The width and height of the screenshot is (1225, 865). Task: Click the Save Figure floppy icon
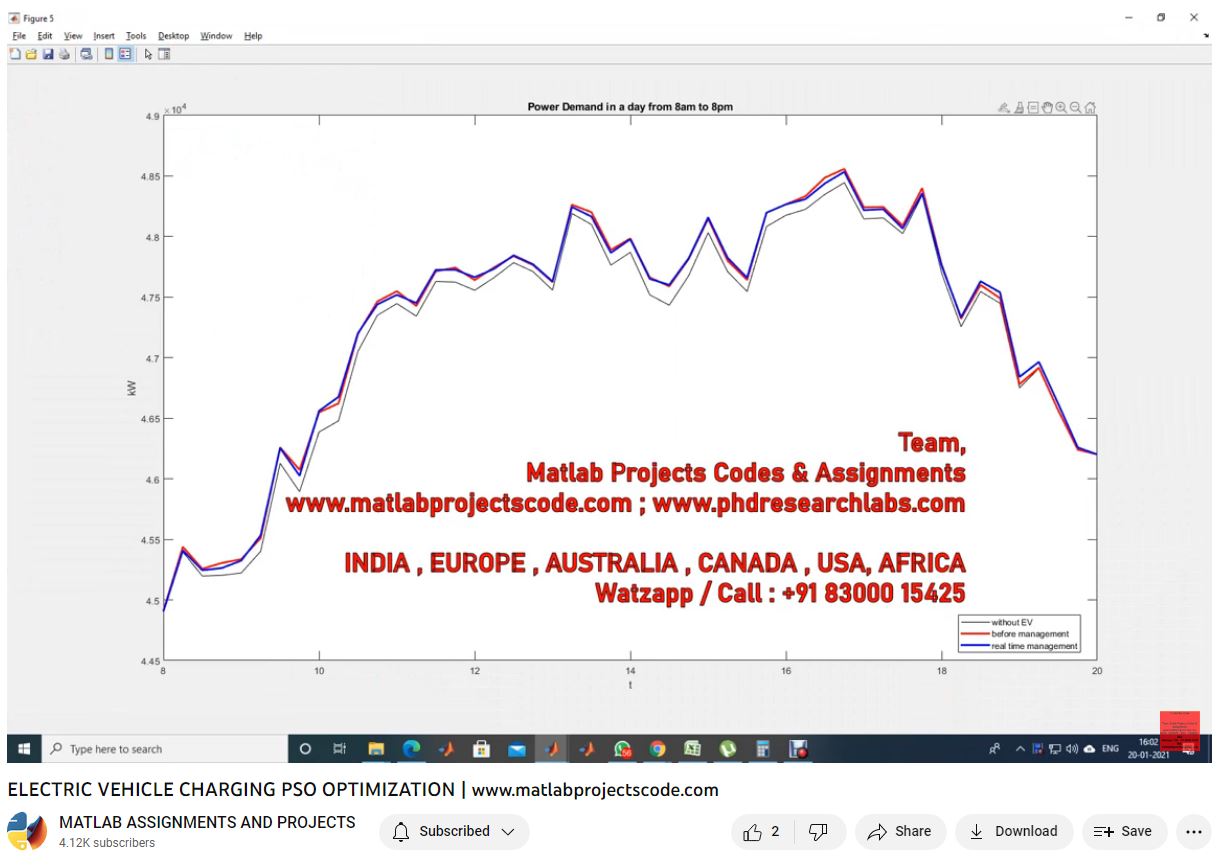48,54
